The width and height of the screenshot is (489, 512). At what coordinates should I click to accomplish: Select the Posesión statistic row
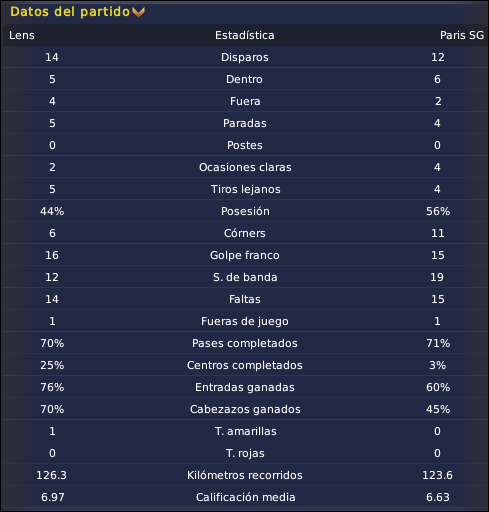point(245,211)
